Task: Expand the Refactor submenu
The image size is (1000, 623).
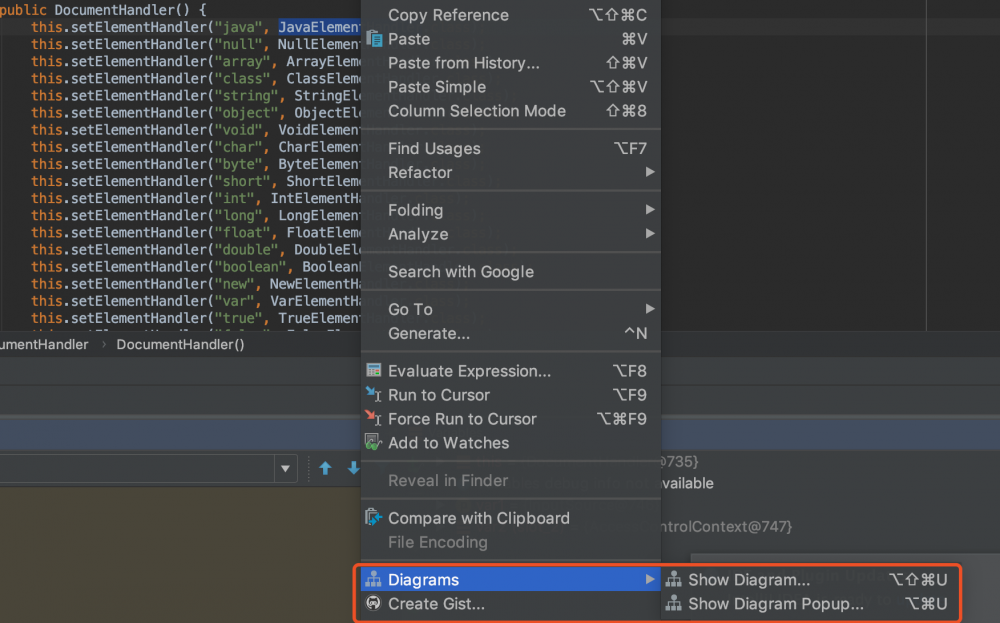Action: click(420, 173)
